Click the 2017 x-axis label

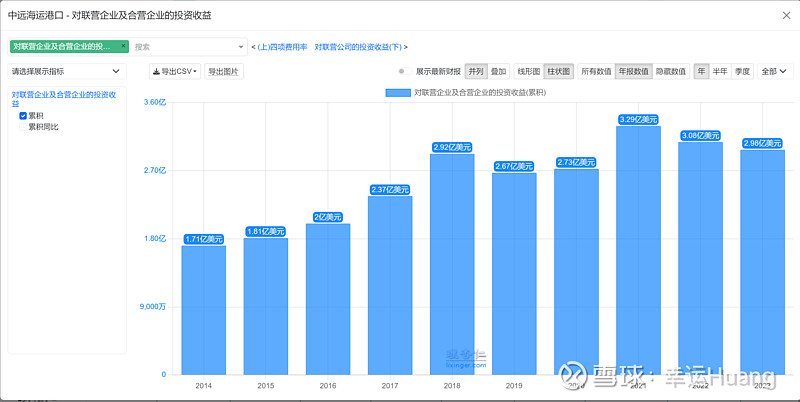click(390, 386)
